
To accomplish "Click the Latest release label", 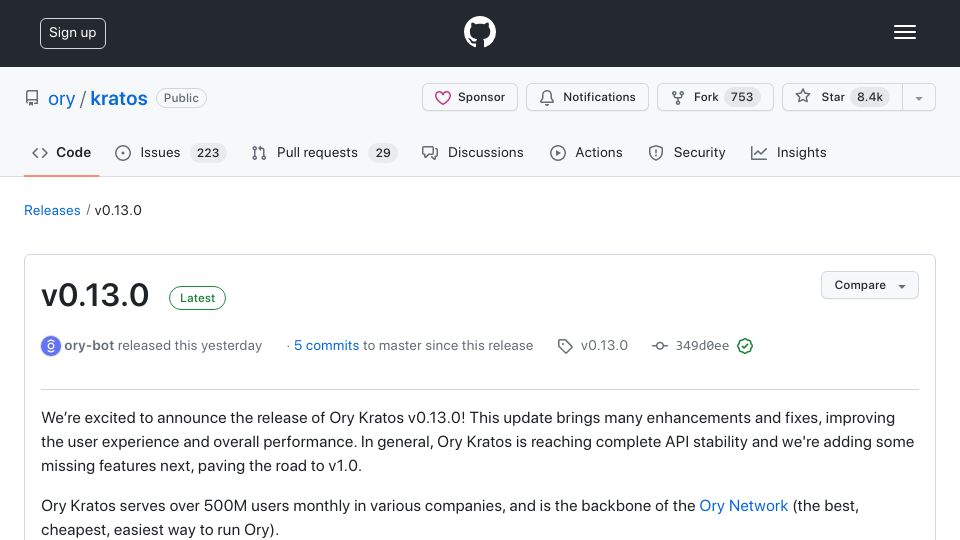I will click(x=197, y=298).
